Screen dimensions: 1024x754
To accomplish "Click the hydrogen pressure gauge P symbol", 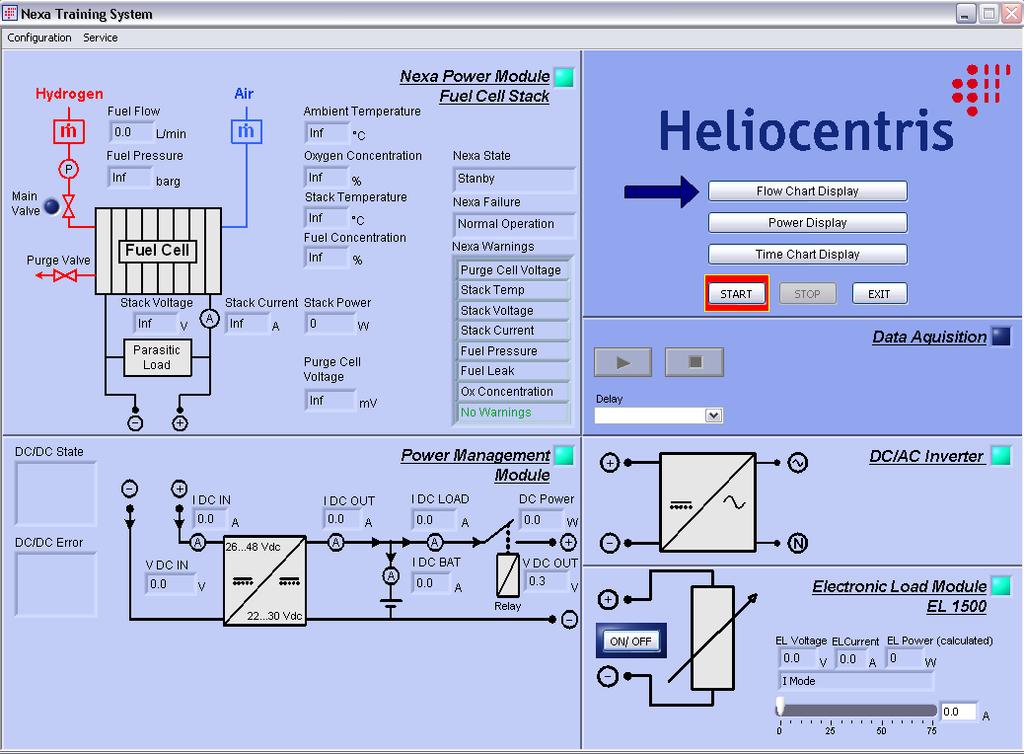I will (69, 170).
